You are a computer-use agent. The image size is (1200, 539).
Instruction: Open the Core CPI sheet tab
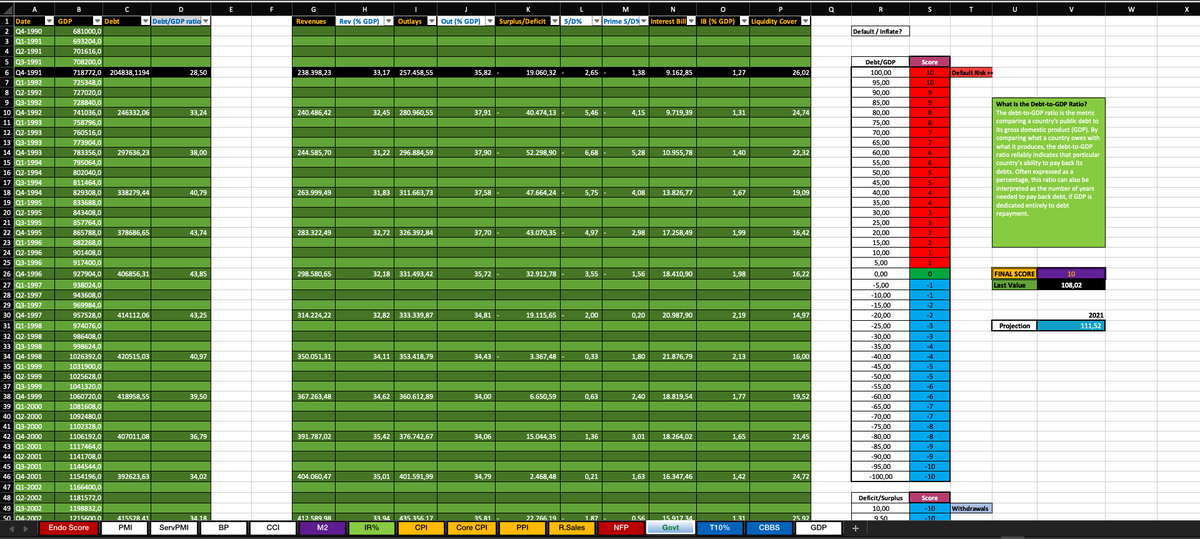[x=471, y=528]
